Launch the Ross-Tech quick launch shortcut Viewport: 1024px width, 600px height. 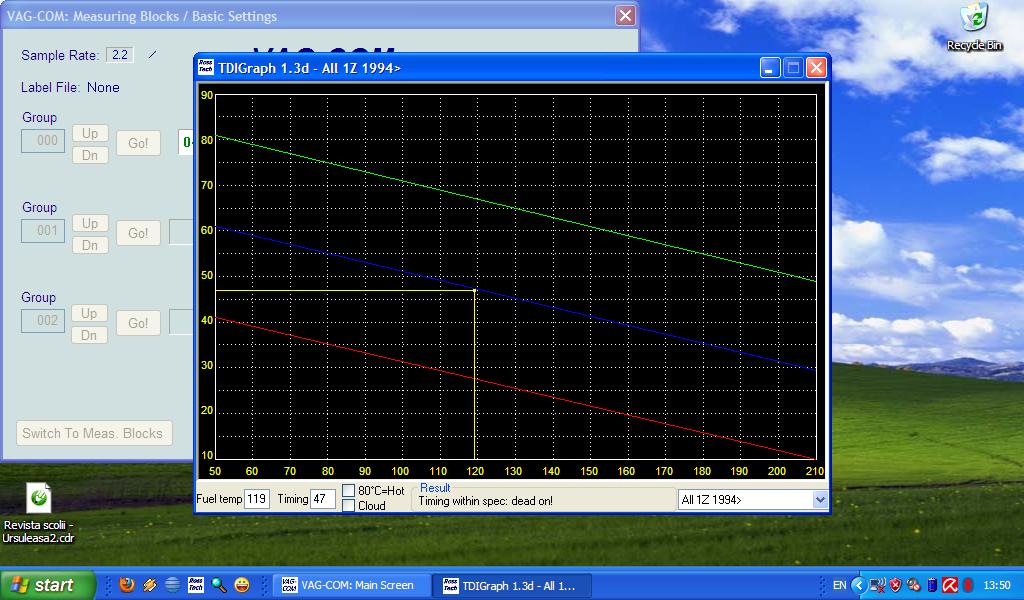tap(195, 585)
